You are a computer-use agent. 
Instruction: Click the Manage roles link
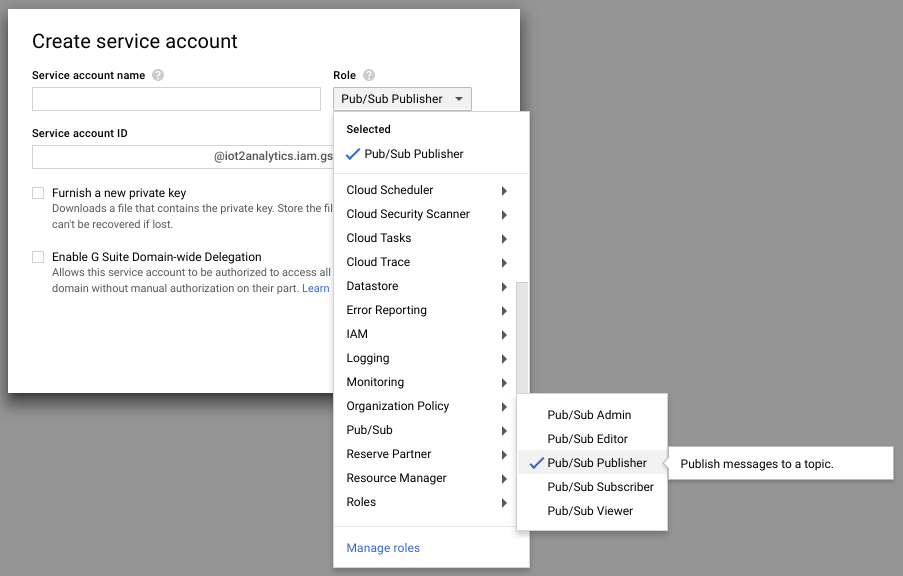(x=383, y=548)
